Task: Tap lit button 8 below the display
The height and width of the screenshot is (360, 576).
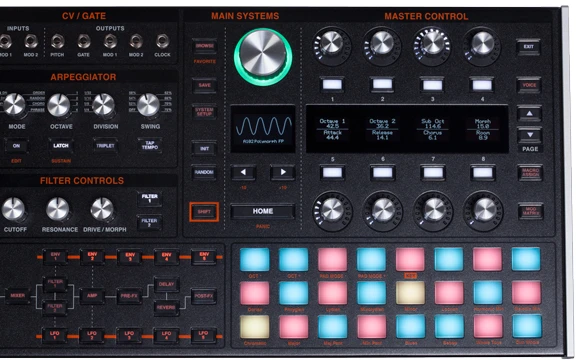Action: [x=483, y=173]
